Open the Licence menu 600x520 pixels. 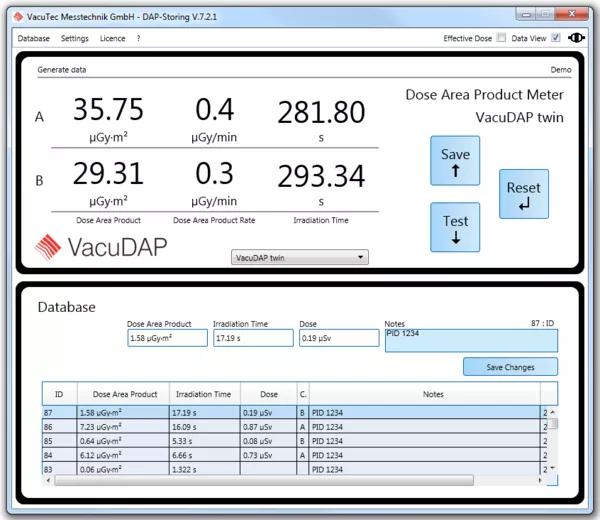coord(112,38)
